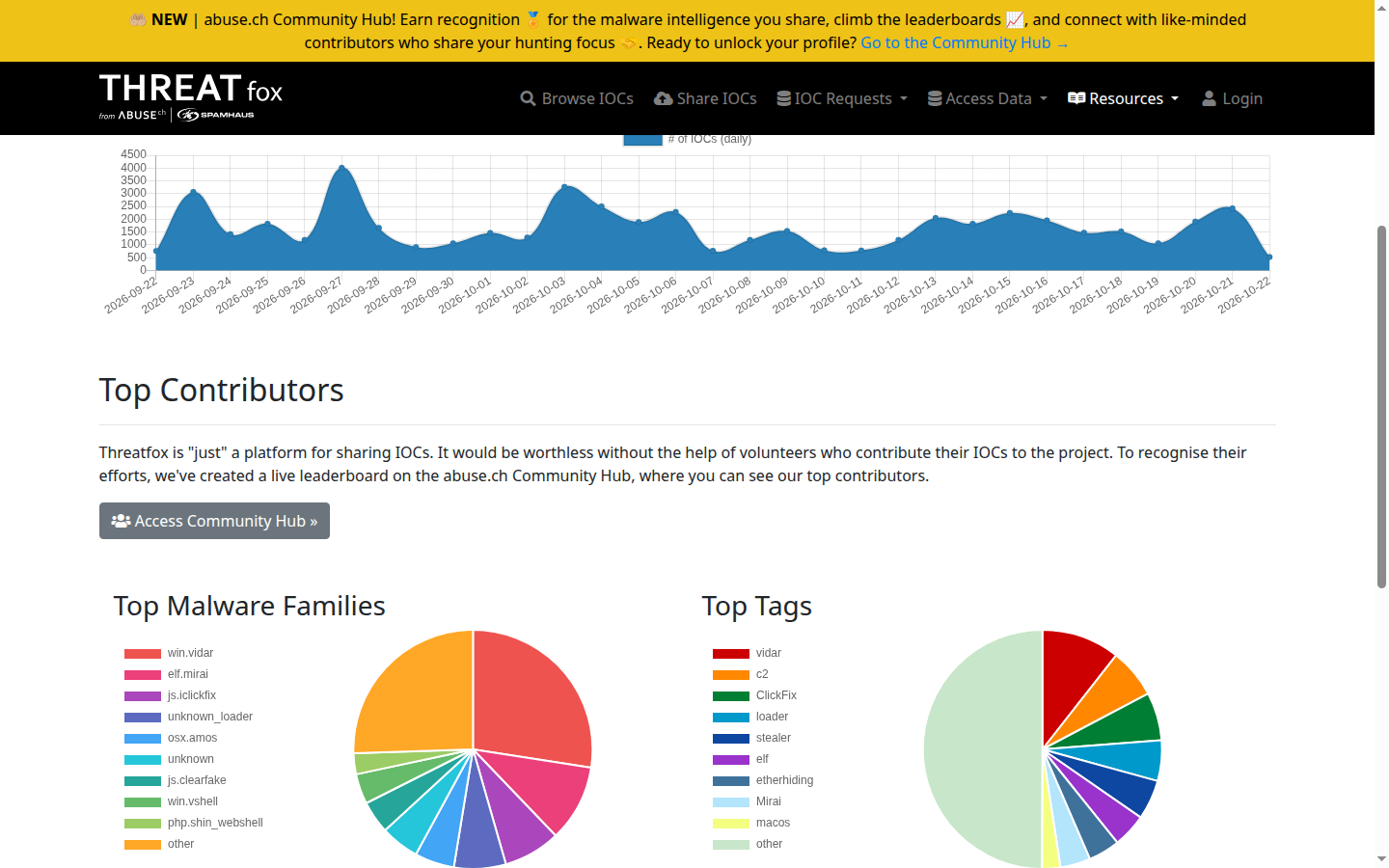
Task: Click the 2026-10-03 data point on chart
Action: click(564, 186)
